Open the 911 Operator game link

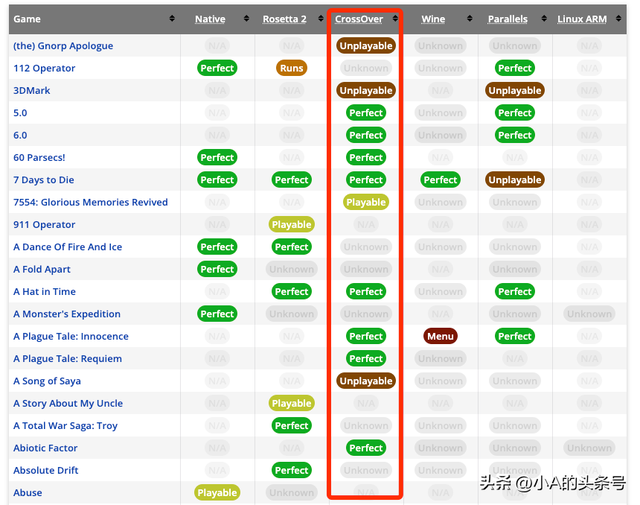(x=44, y=225)
